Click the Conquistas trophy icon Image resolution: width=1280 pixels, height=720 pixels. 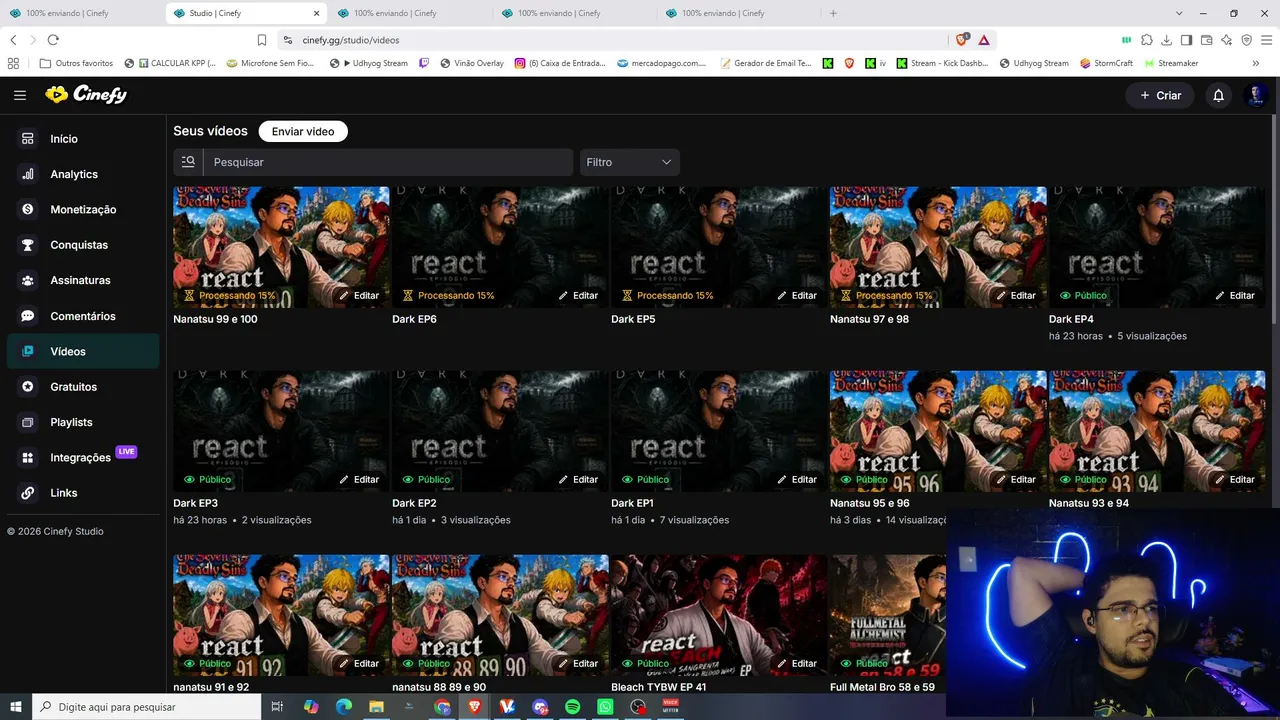[28, 245]
